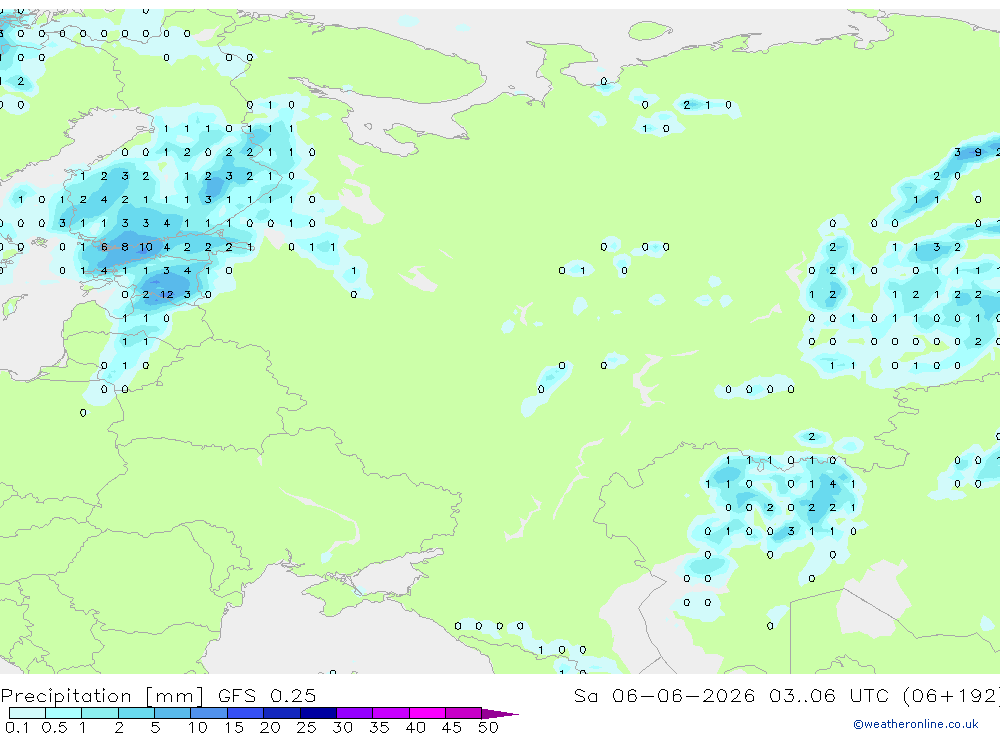The image size is (1000, 733).
Task: Click the '30' legend scale label
Action: pos(342,727)
